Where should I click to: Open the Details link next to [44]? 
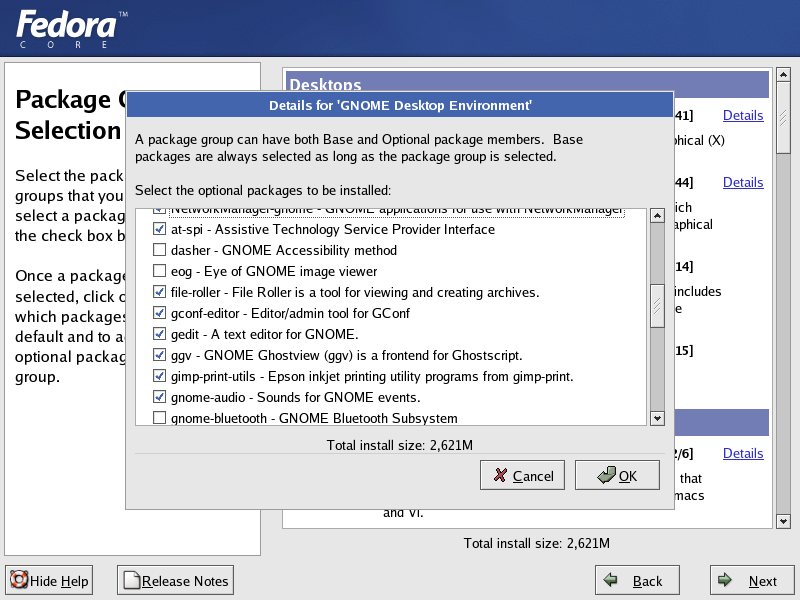pyautogui.click(x=743, y=182)
